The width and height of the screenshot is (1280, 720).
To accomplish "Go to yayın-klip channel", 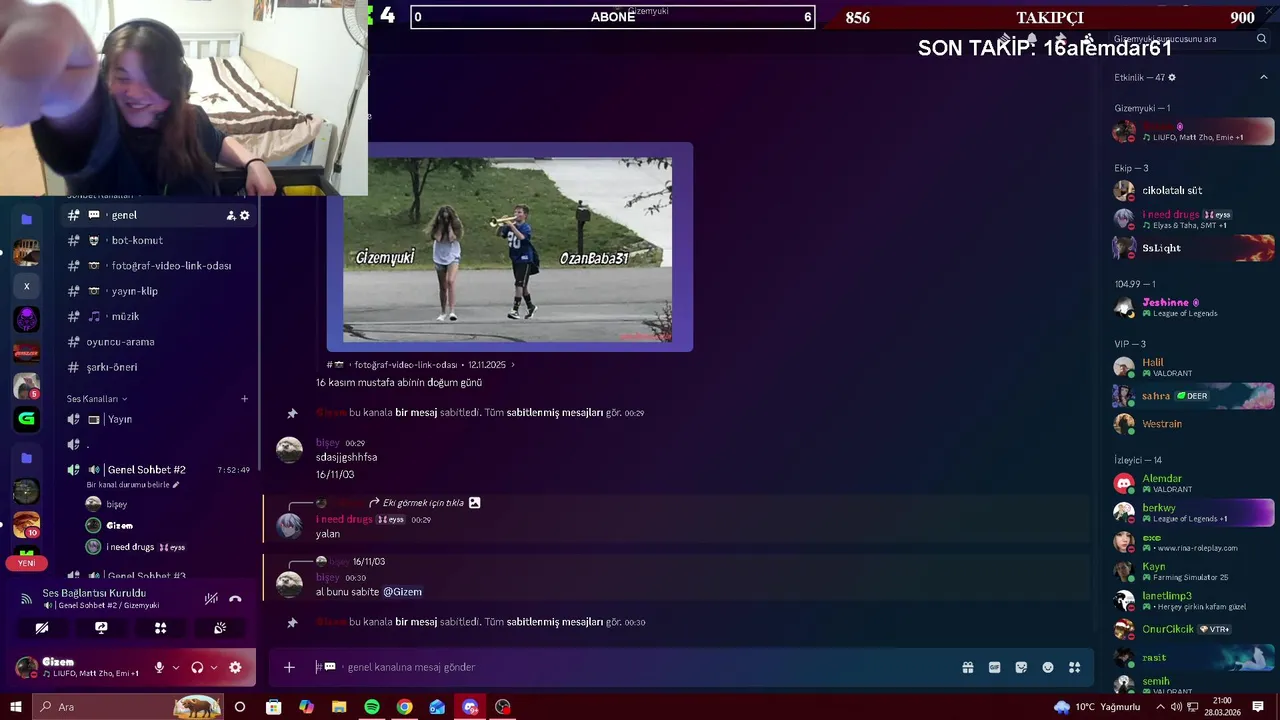I will [158, 291].
